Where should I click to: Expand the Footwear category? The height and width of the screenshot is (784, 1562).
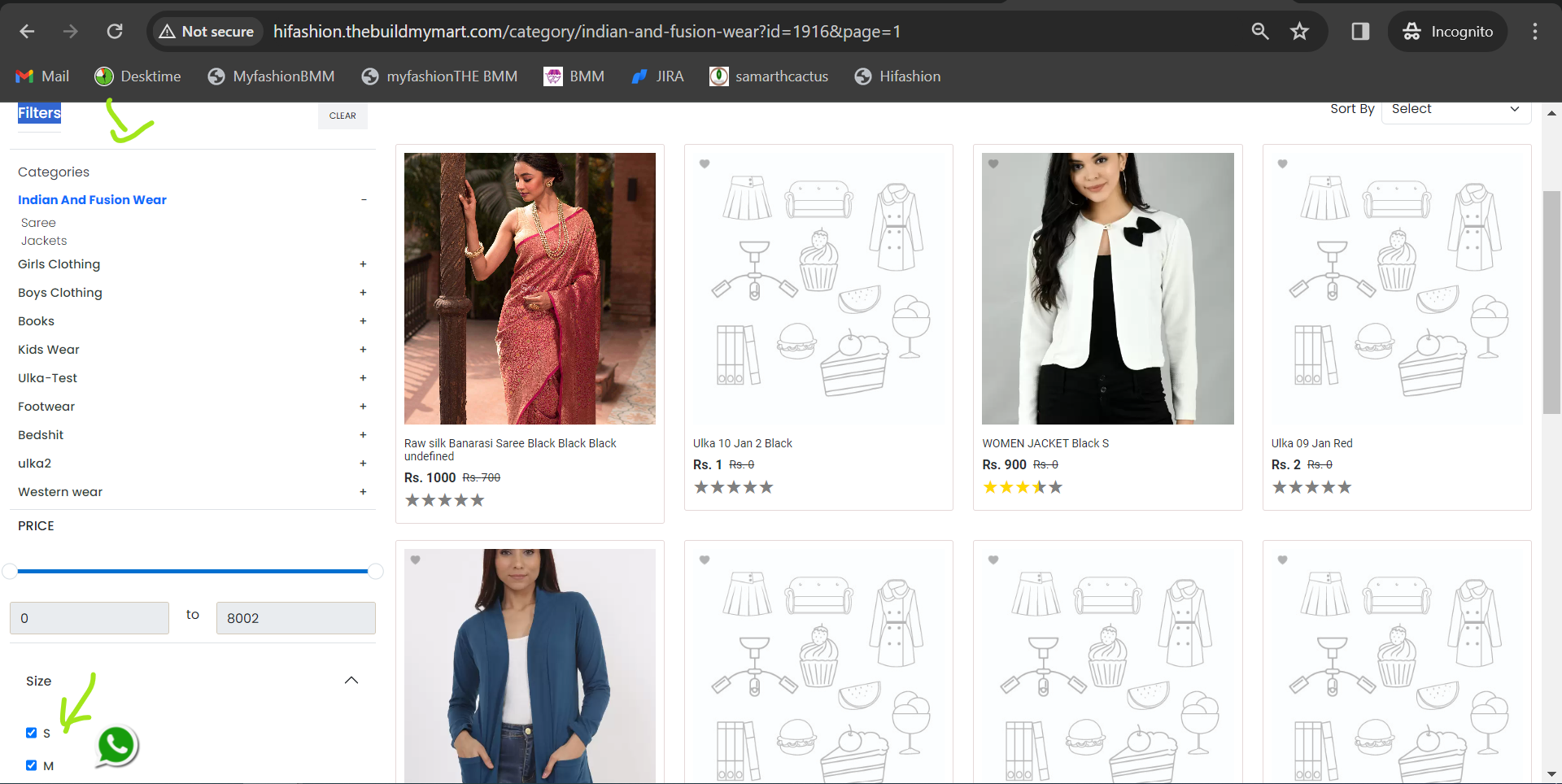coord(364,407)
